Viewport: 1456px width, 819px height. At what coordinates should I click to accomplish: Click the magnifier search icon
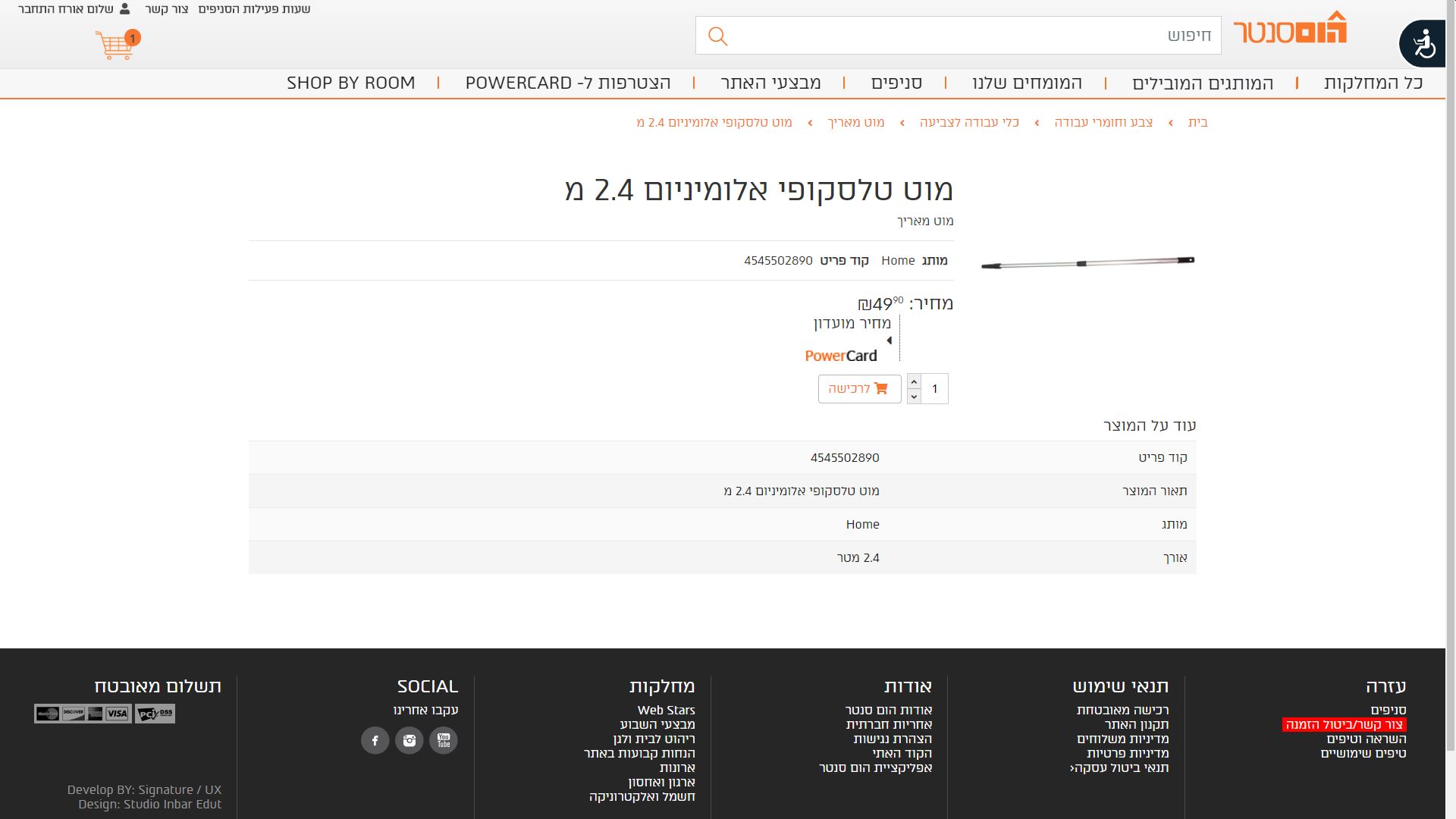(x=717, y=36)
